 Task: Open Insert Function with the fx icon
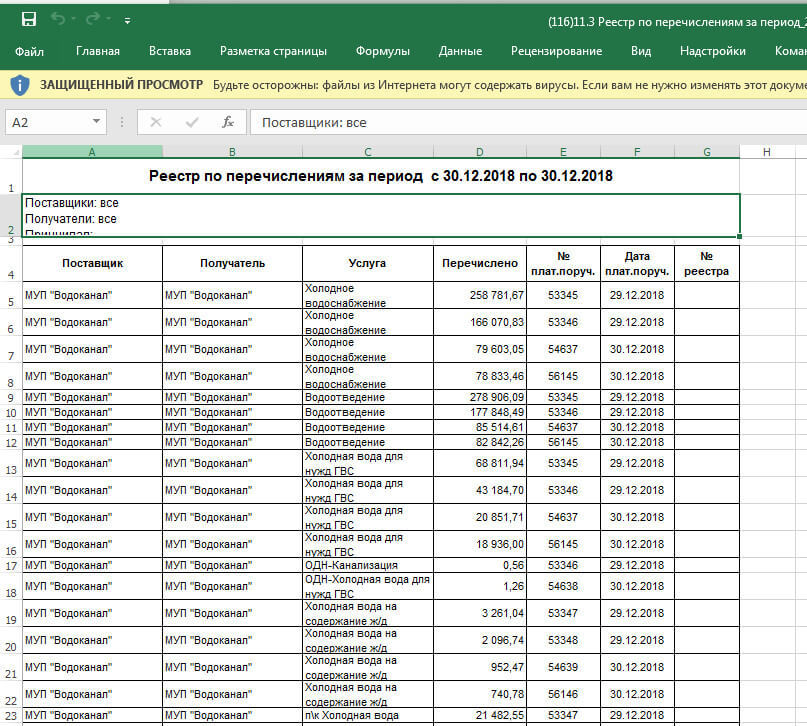pos(227,122)
